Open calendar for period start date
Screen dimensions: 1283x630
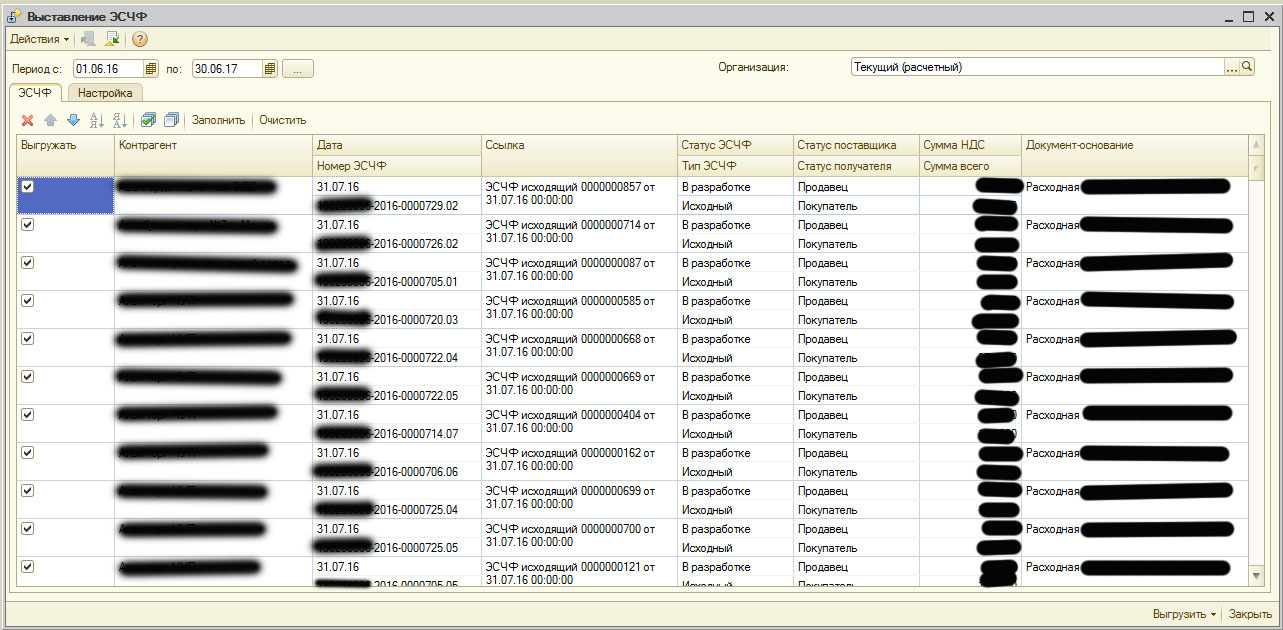151,69
